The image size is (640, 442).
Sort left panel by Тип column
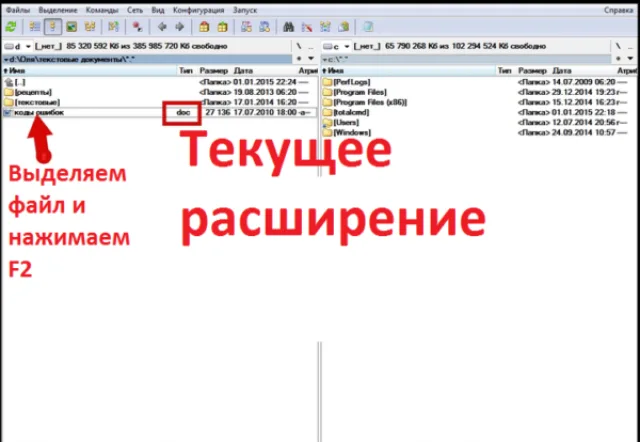tap(186, 71)
